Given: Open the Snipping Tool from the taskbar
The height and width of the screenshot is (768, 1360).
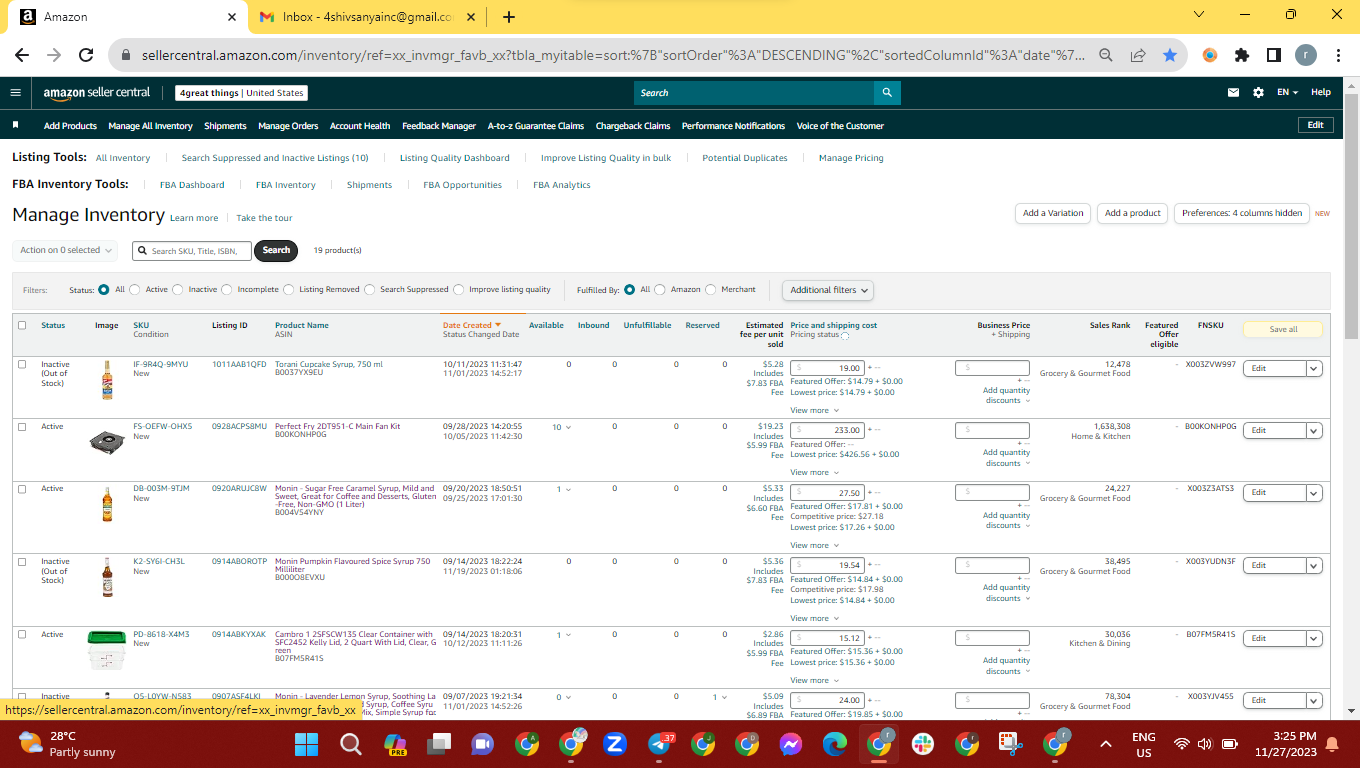Looking at the screenshot, I should click(x=1010, y=744).
